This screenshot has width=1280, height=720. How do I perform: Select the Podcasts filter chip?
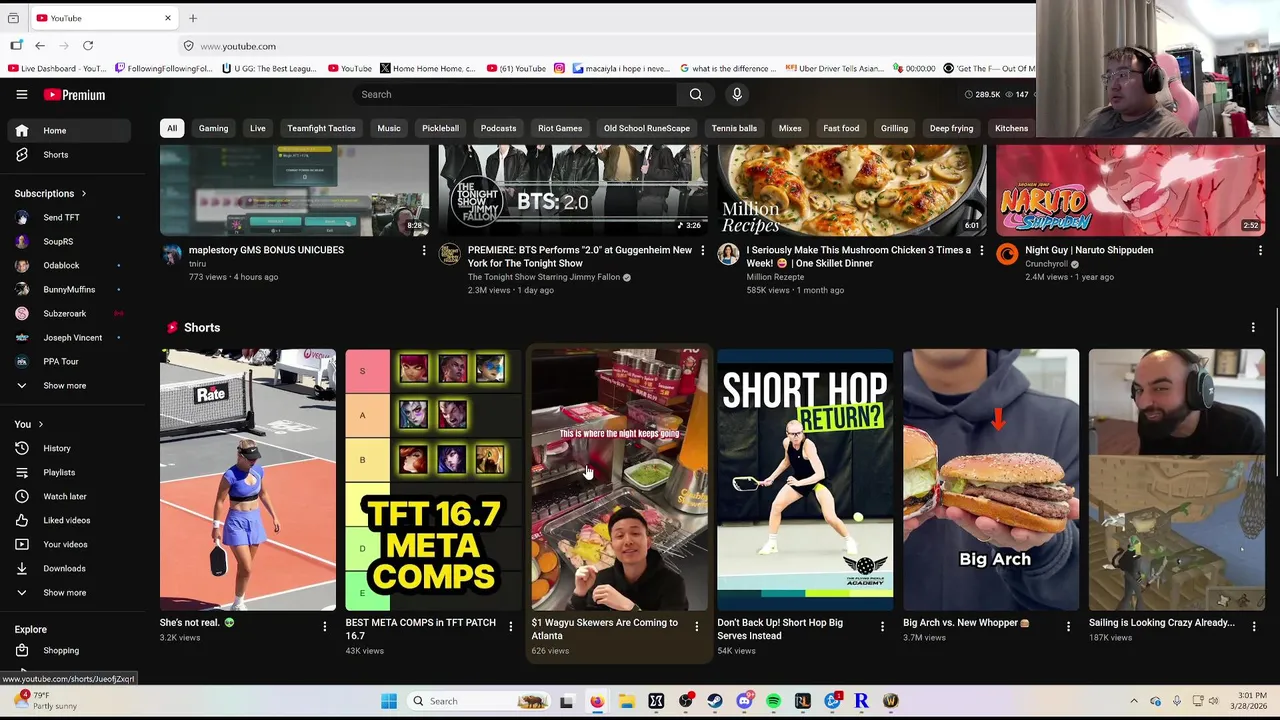click(x=498, y=128)
